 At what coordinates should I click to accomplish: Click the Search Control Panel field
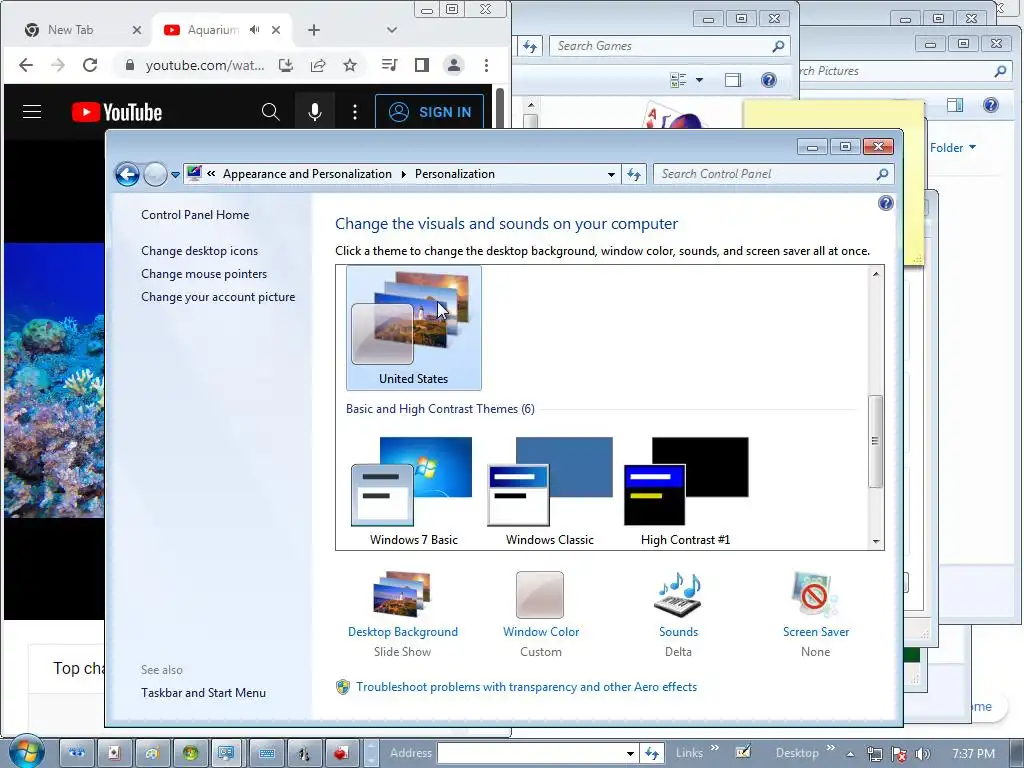click(x=773, y=174)
